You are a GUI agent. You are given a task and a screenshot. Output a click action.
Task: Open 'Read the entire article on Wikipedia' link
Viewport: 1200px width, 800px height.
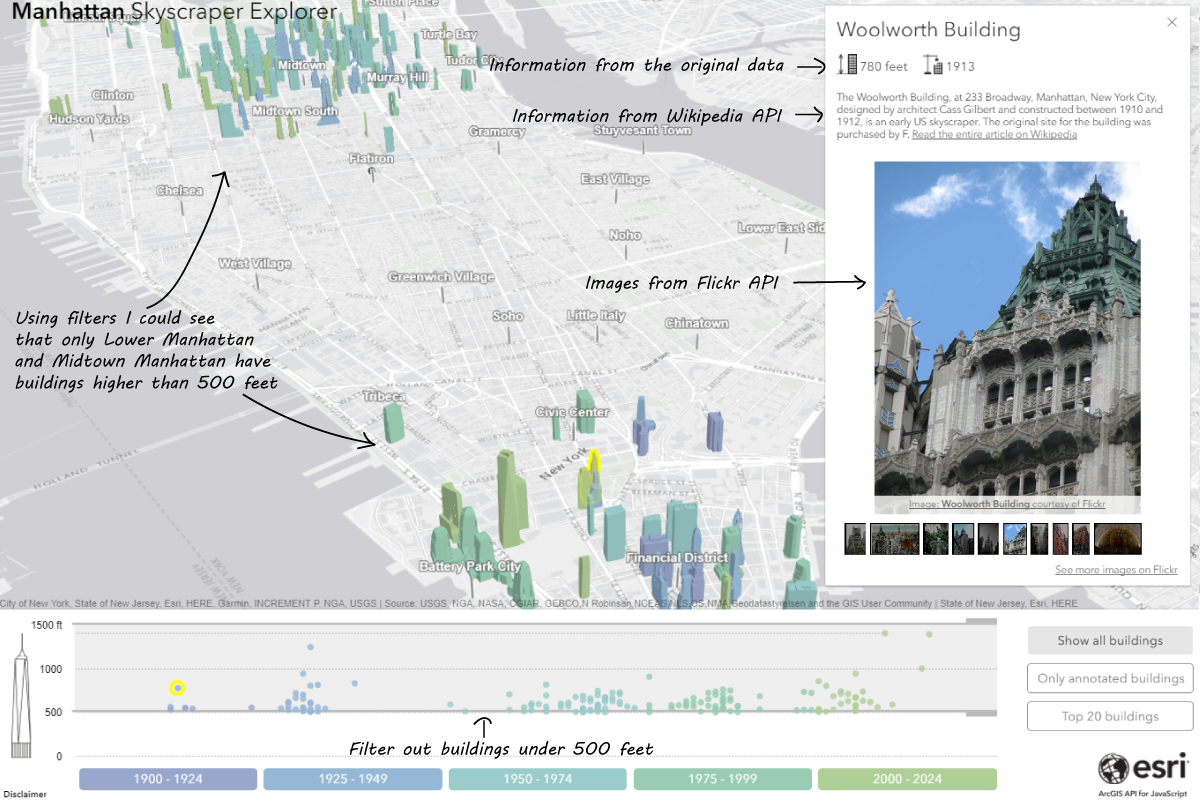pos(994,134)
